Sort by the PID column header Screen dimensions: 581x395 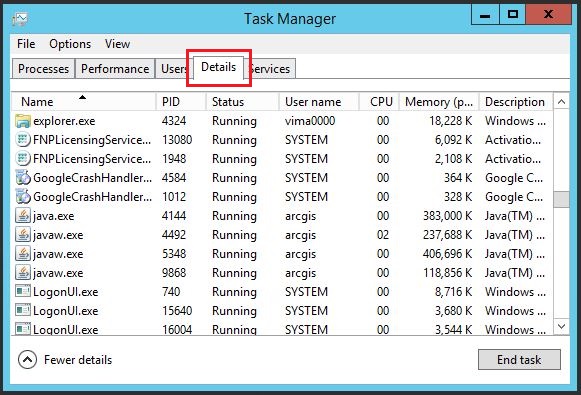[181, 102]
